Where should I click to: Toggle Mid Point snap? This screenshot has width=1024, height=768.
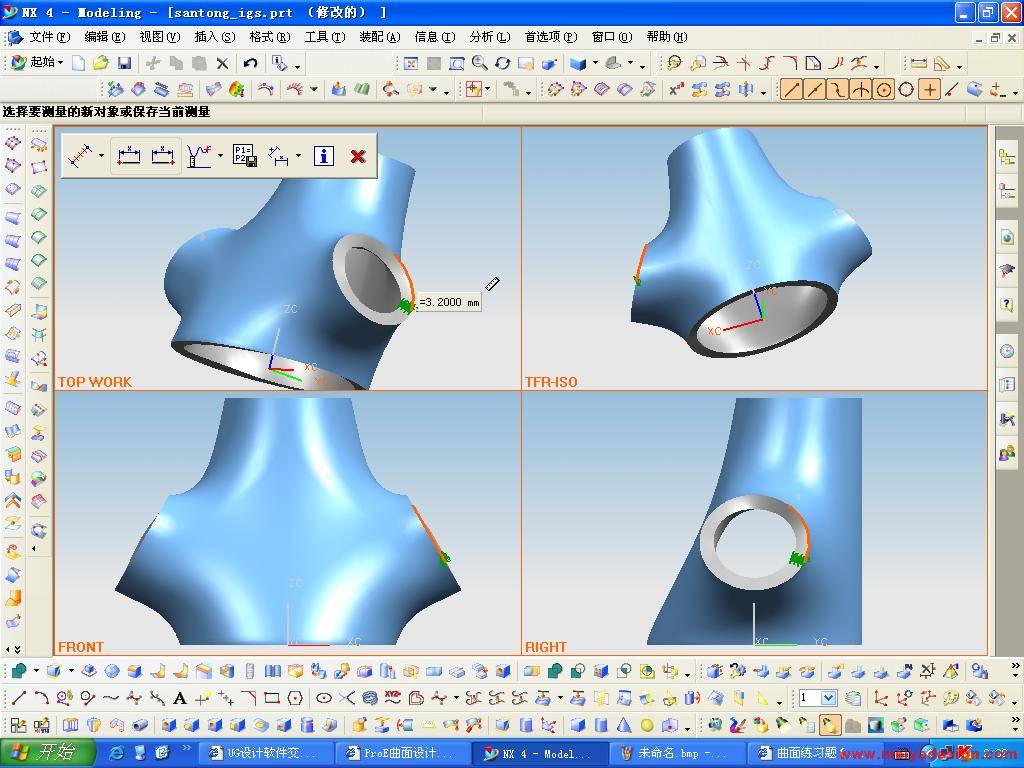(814, 89)
